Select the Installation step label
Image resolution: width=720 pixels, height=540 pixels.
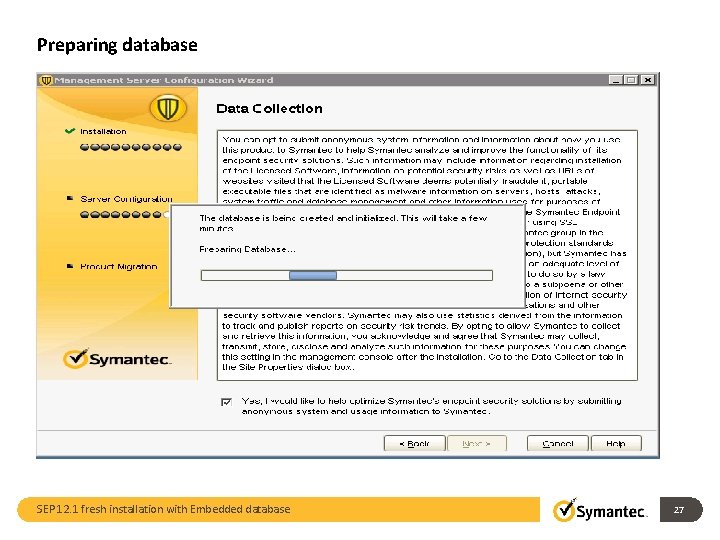click(x=103, y=131)
